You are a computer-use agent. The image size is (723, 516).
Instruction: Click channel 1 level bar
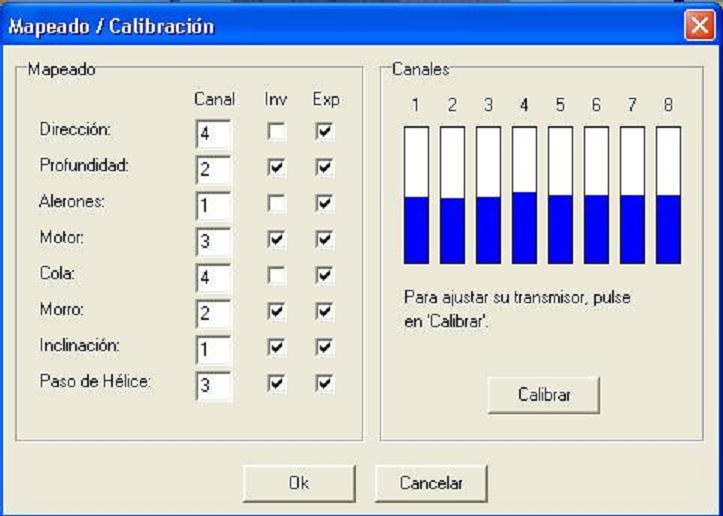416,195
